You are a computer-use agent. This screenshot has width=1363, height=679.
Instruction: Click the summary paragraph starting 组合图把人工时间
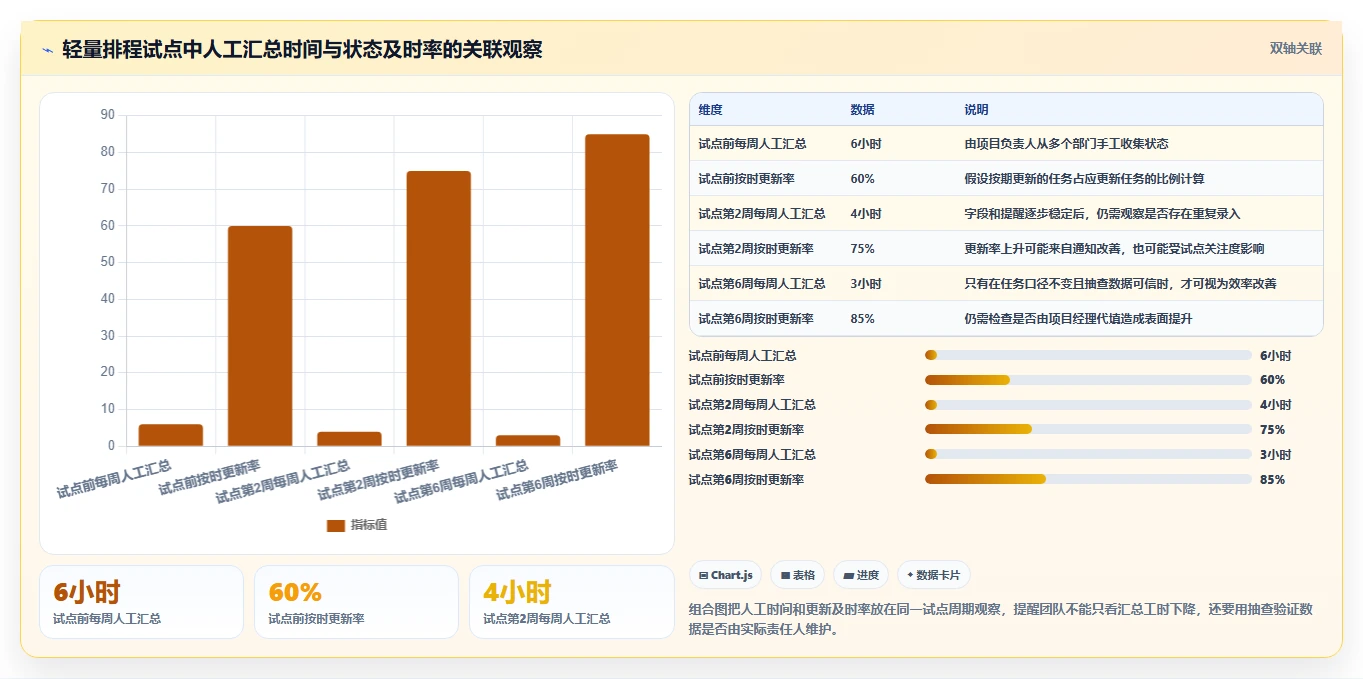[x=1001, y=619]
